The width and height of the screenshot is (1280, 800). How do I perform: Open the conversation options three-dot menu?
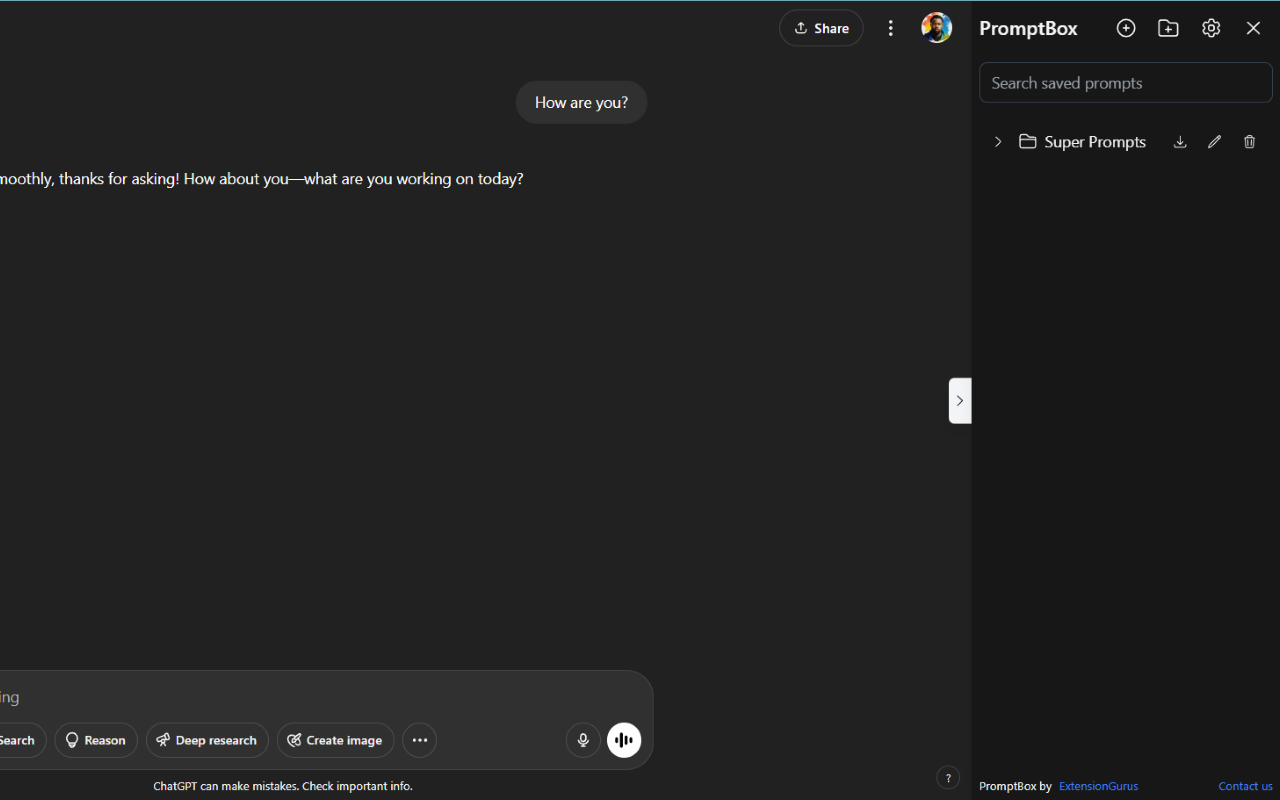[x=891, y=28]
